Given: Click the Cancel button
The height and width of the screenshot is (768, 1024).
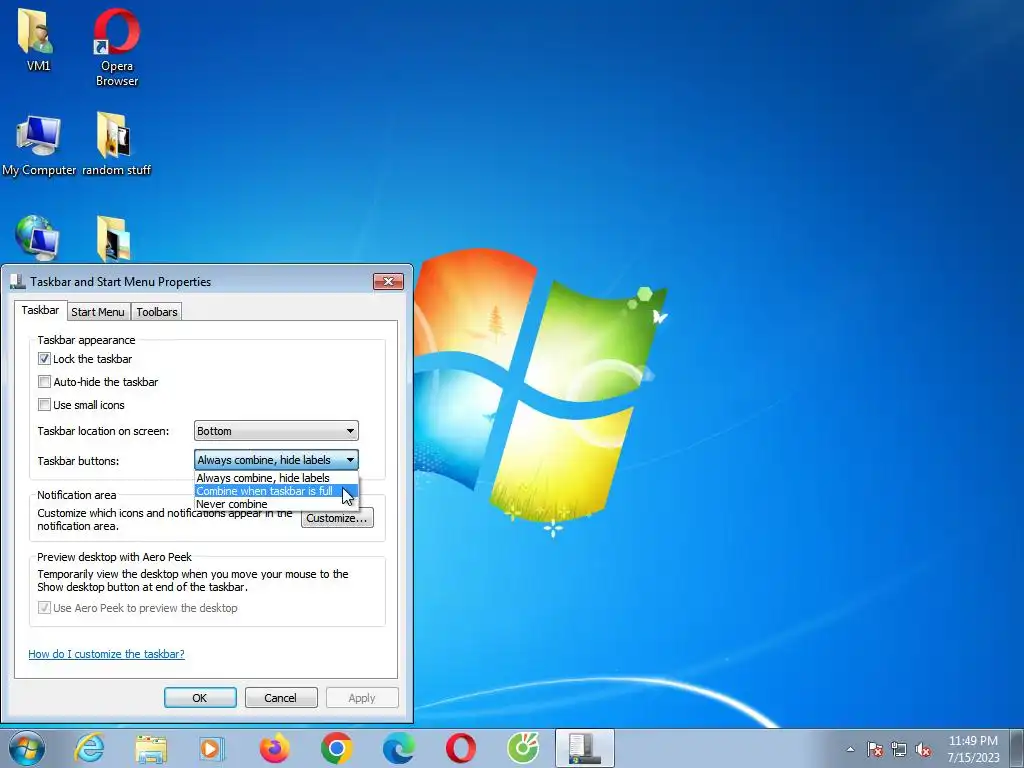Looking at the screenshot, I should coord(280,697).
